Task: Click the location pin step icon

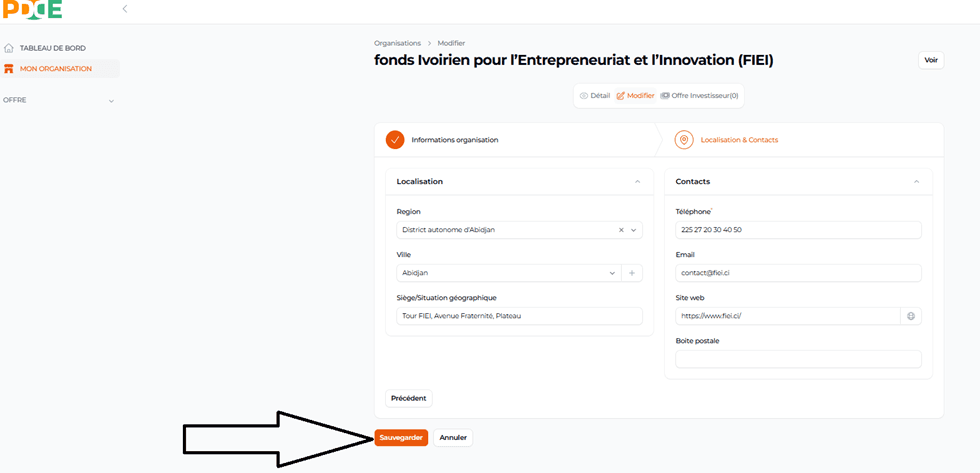Action: 684,140
